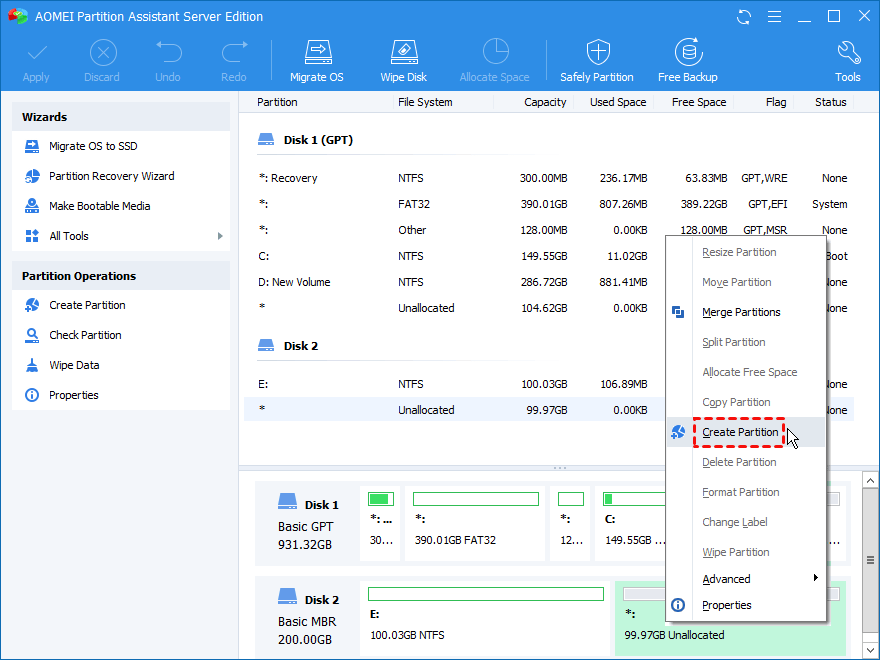Click the refresh icon in title bar
Viewport: 880px width, 660px height.
pyautogui.click(x=744, y=17)
